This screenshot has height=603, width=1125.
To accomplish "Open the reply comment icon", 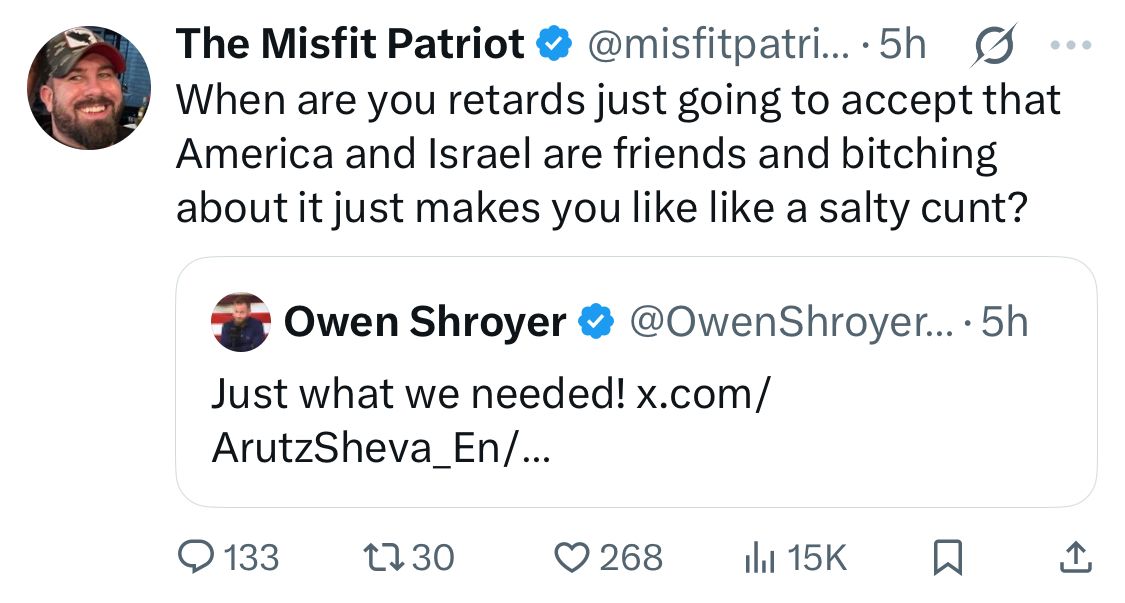I will click(194, 557).
